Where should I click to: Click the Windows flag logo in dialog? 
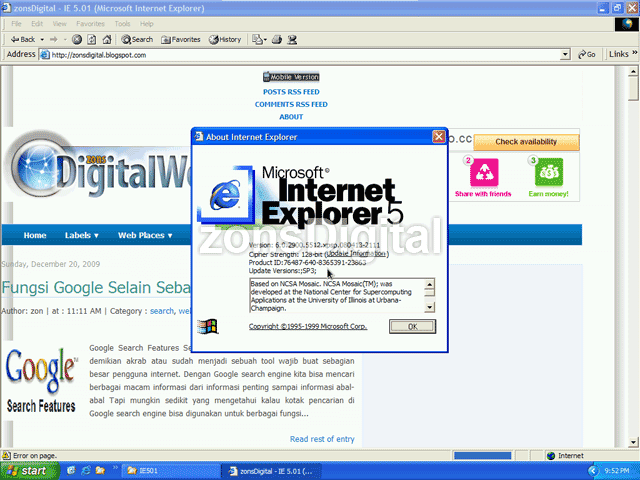coord(208,327)
